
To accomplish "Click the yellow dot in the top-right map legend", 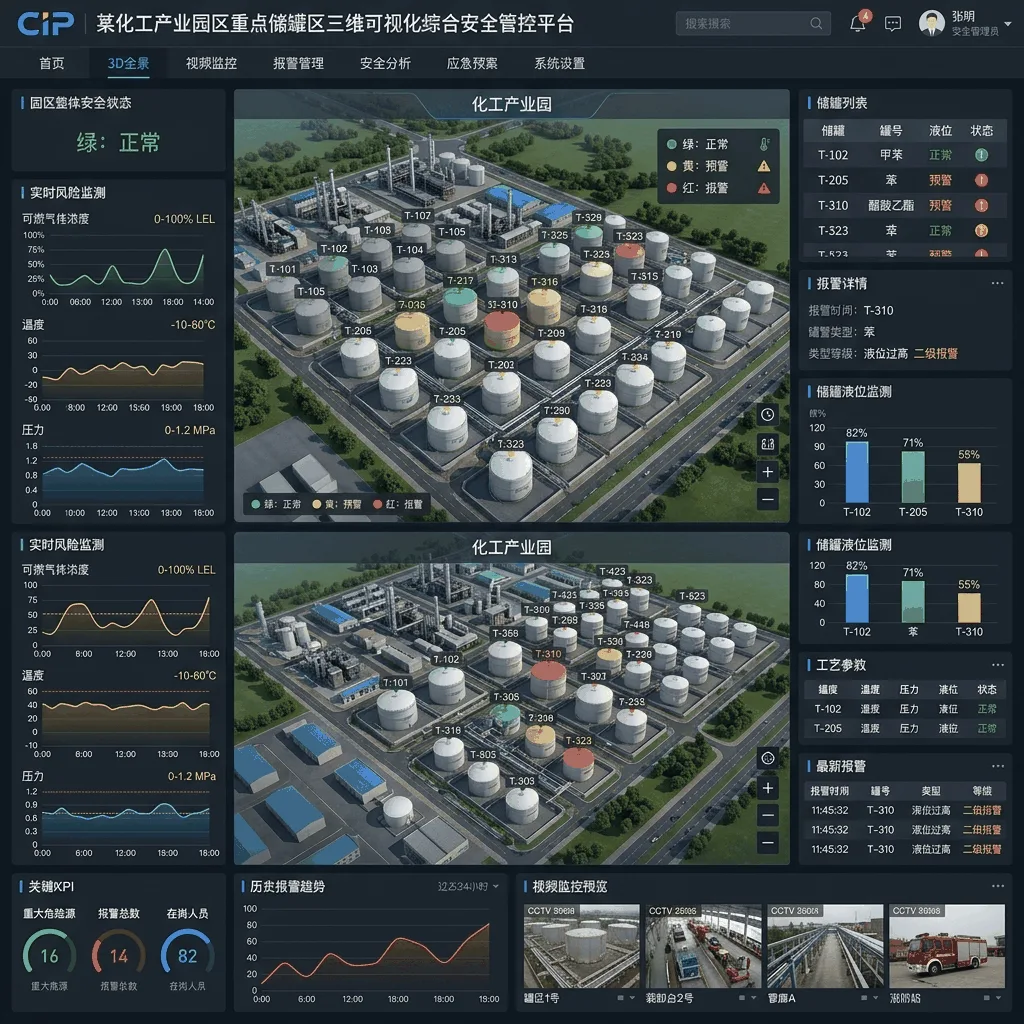I will point(671,166).
